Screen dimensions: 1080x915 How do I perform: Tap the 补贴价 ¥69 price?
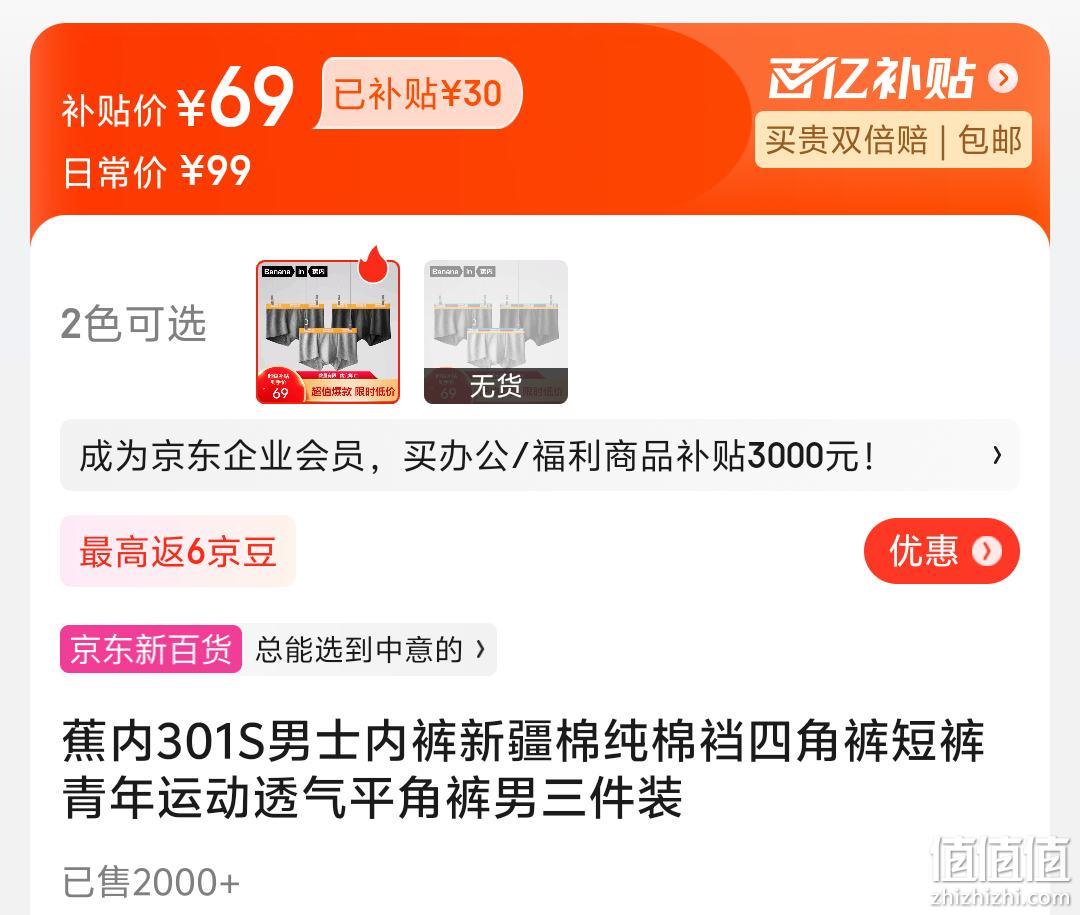(x=178, y=98)
